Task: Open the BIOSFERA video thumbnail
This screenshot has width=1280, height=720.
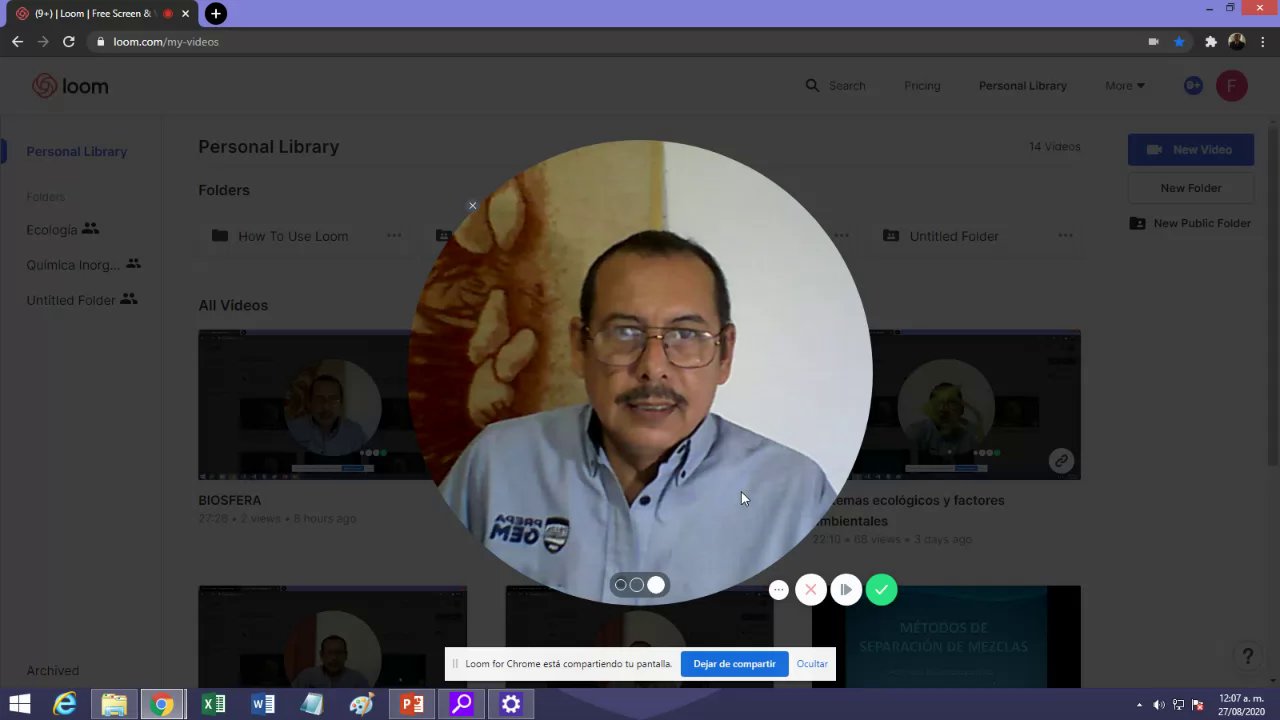Action: (305, 405)
